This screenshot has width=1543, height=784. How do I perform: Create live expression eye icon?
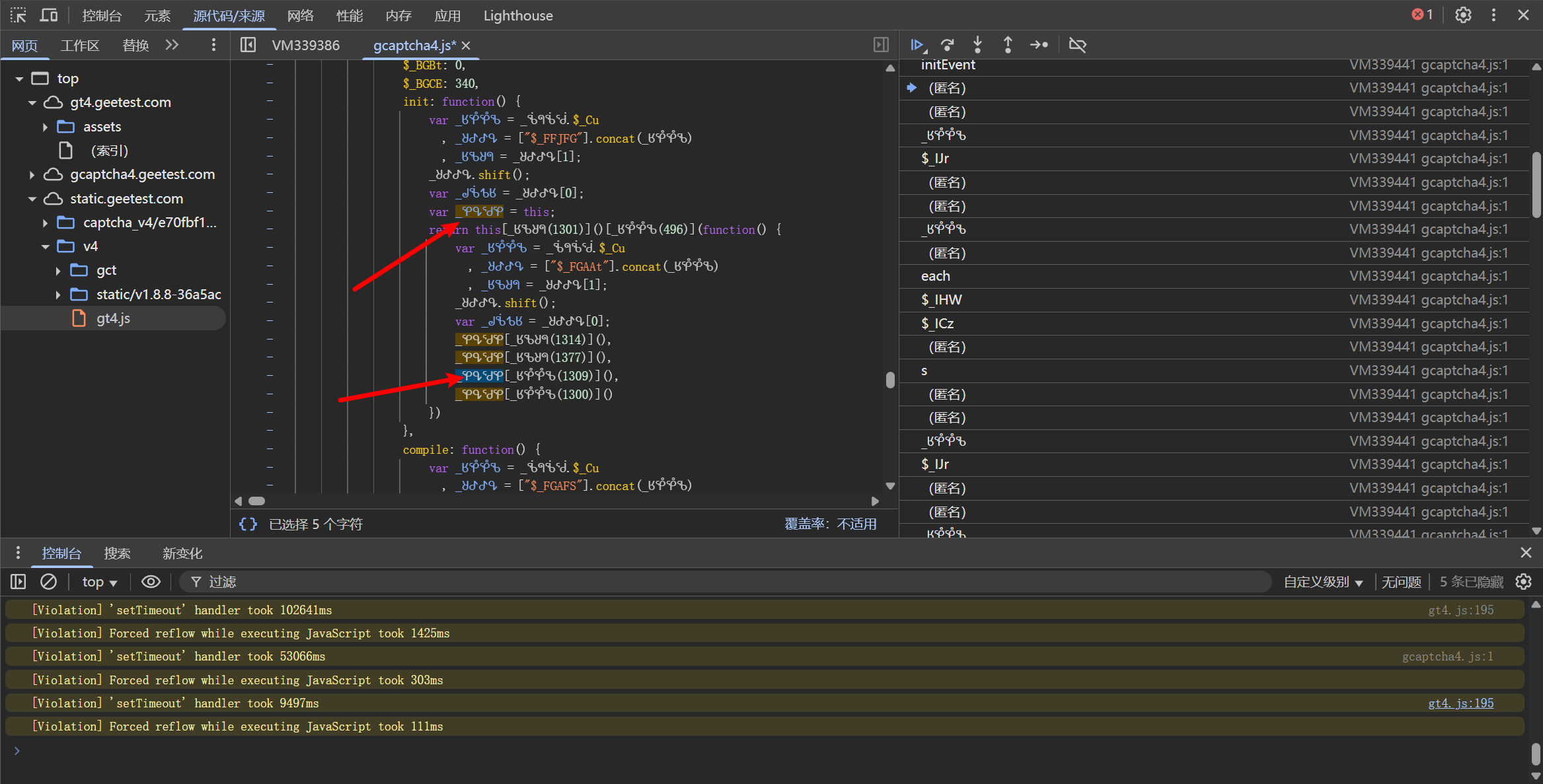tap(151, 582)
